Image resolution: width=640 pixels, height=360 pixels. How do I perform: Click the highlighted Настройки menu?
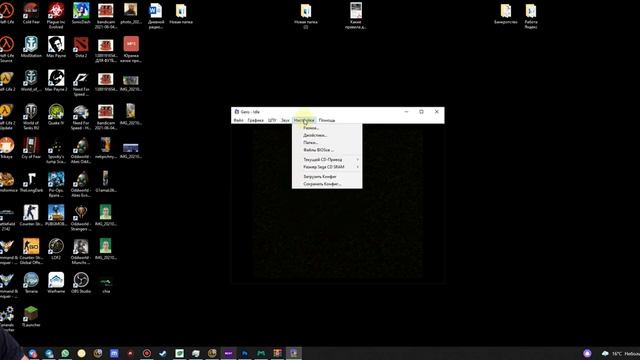coord(304,120)
